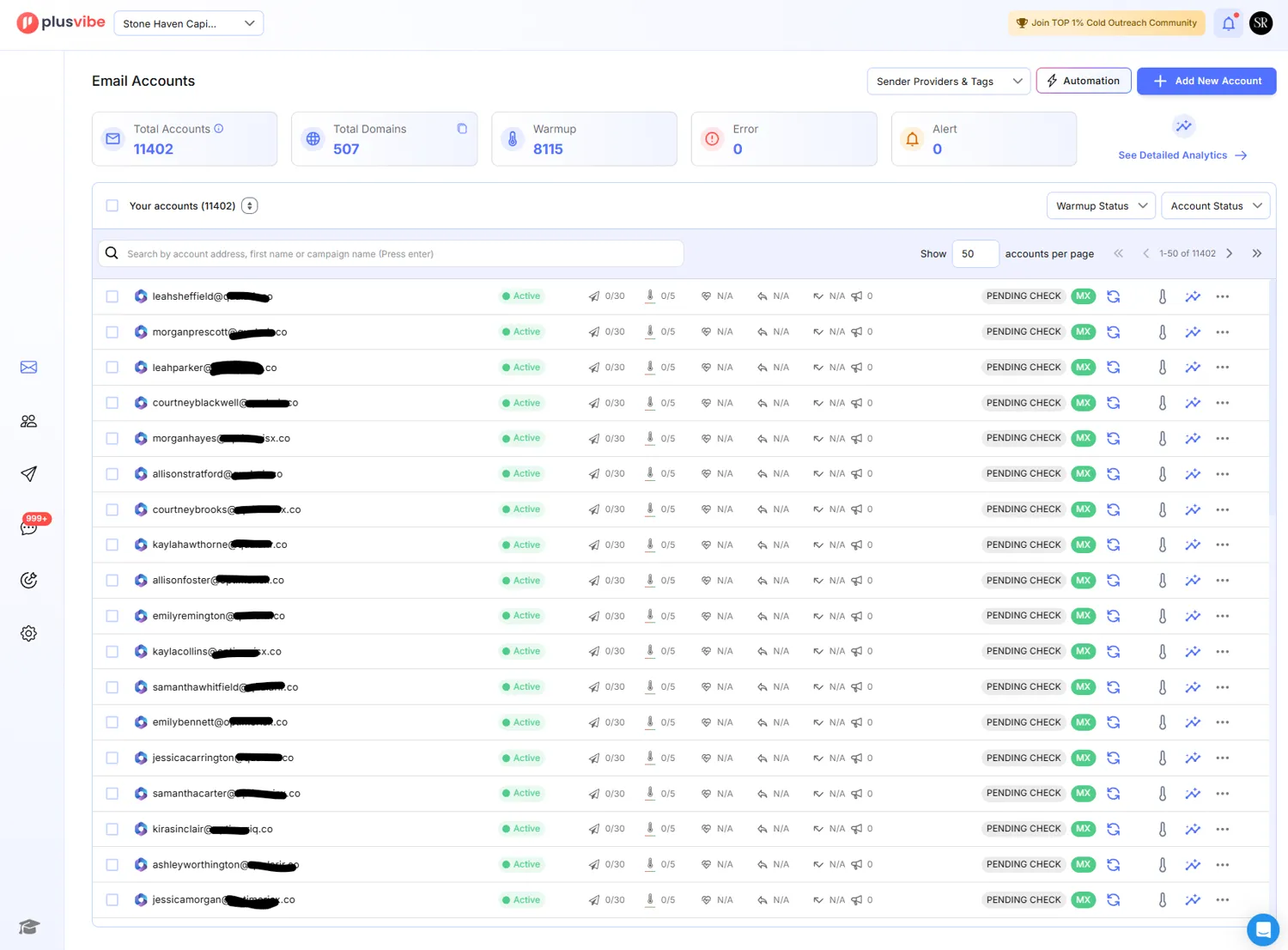This screenshot has width=1288, height=950.
Task: Click 0/30 sent count in emilybennett row
Action: coord(607,722)
